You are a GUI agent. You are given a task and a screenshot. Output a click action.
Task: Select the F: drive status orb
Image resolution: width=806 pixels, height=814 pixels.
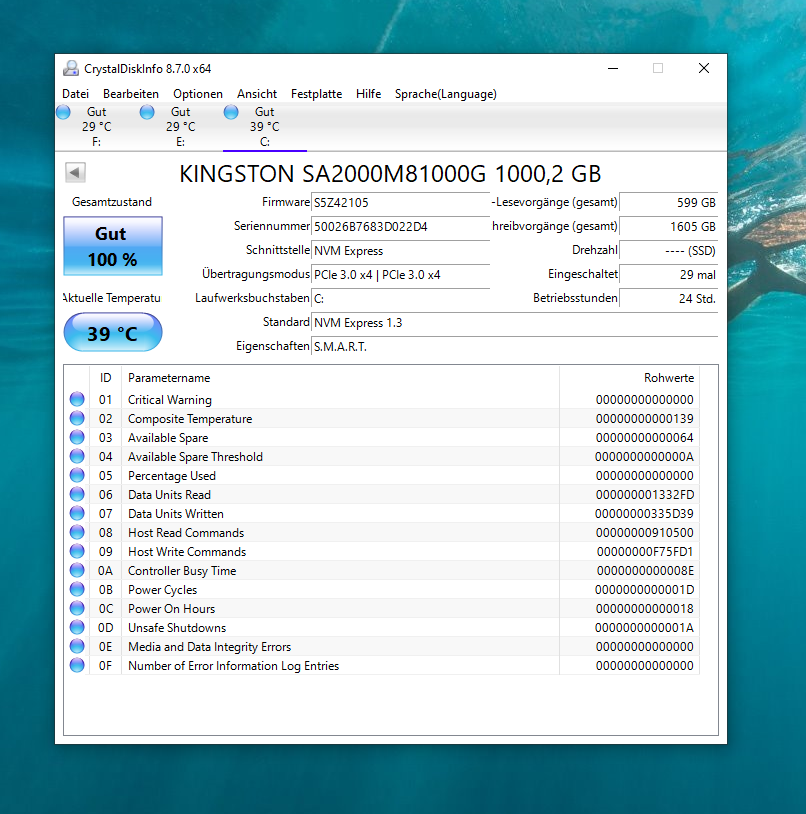coord(63,112)
